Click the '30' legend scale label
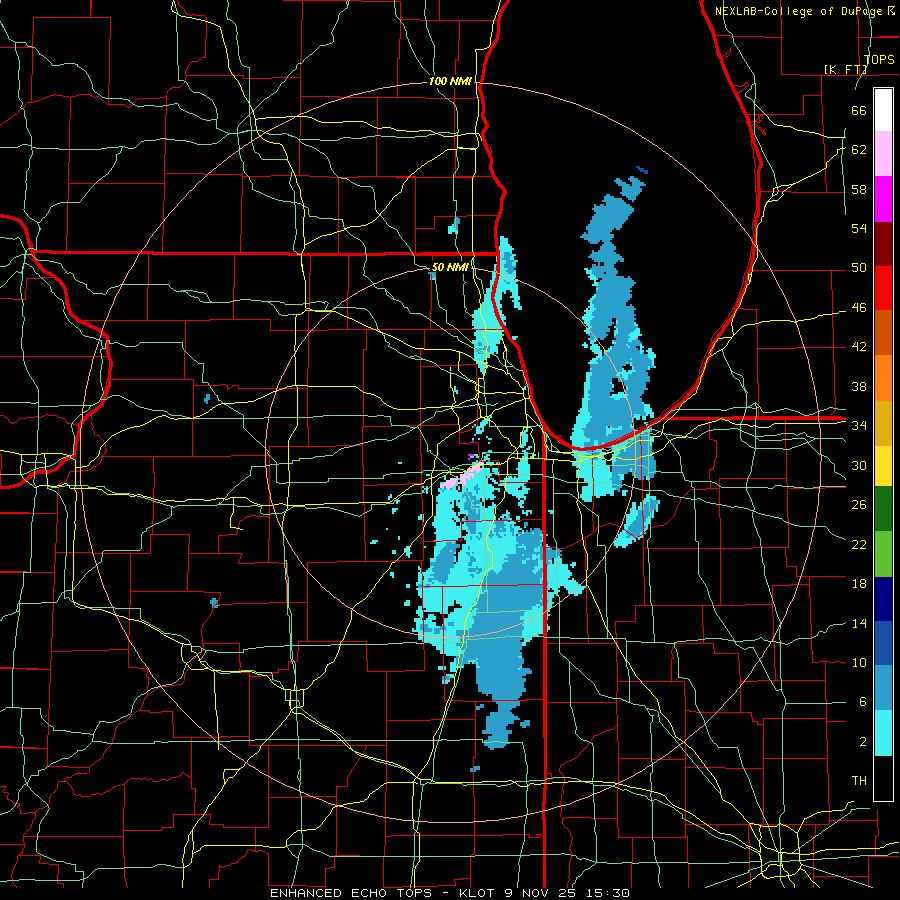The height and width of the screenshot is (900, 900). point(859,465)
